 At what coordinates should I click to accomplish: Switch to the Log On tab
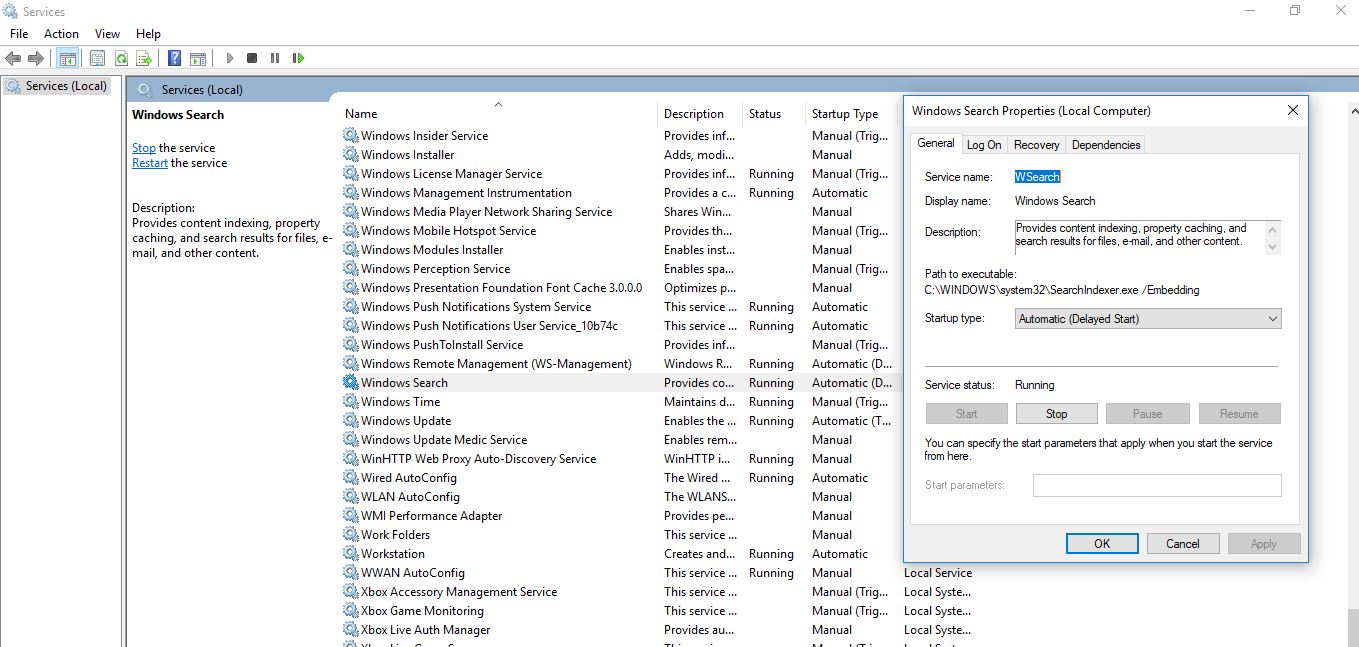(984, 144)
